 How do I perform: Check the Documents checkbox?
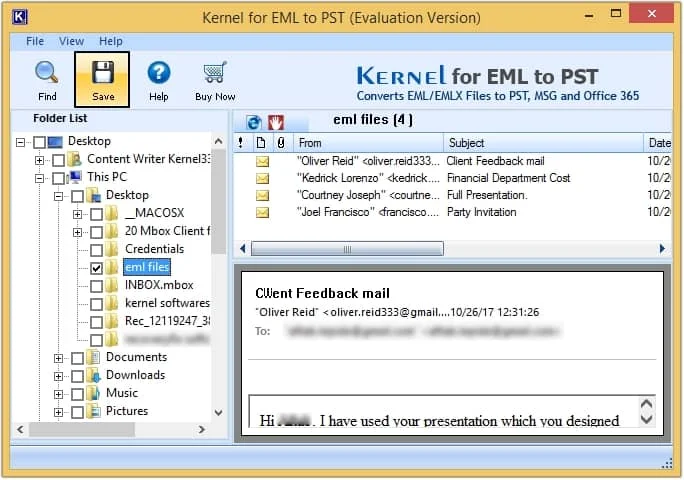77,358
